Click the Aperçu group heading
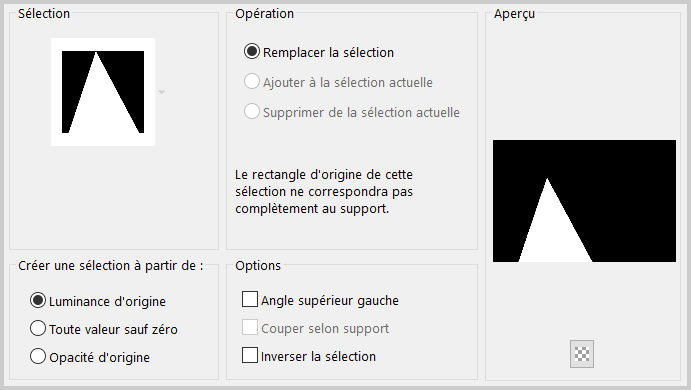The image size is (691, 390). coord(514,14)
